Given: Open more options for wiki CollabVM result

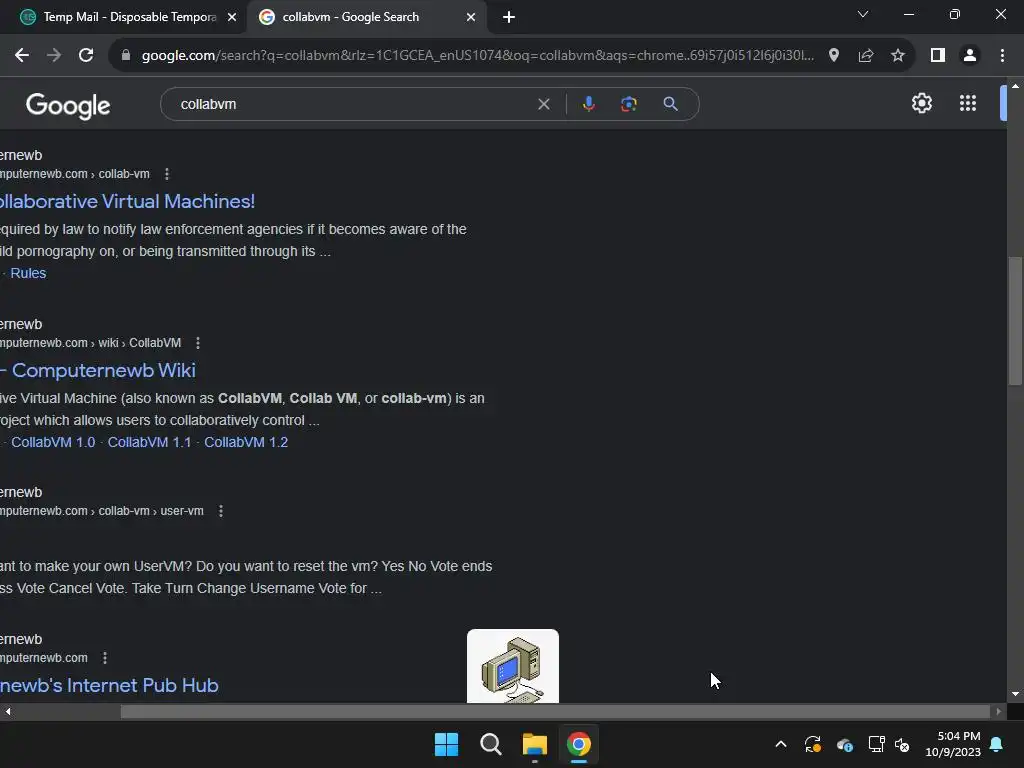Looking at the screenshot, I should click(198, 343).
